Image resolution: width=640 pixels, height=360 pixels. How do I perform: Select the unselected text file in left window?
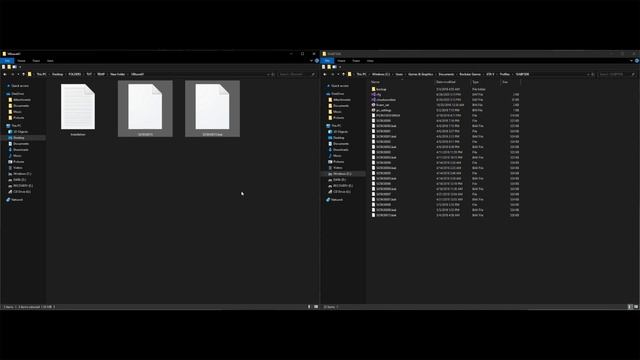(78, 109)
